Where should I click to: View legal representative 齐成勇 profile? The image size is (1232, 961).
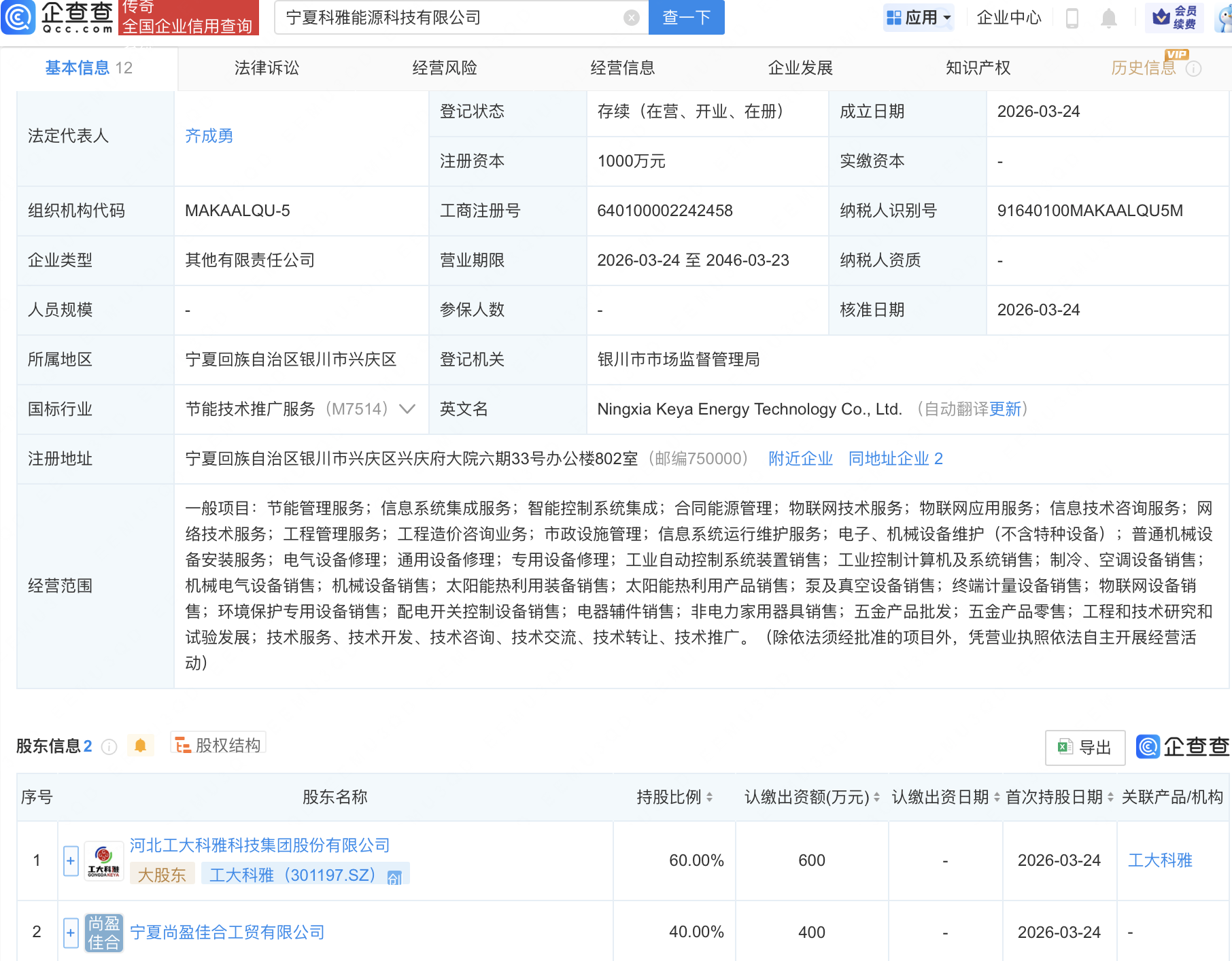209,135
